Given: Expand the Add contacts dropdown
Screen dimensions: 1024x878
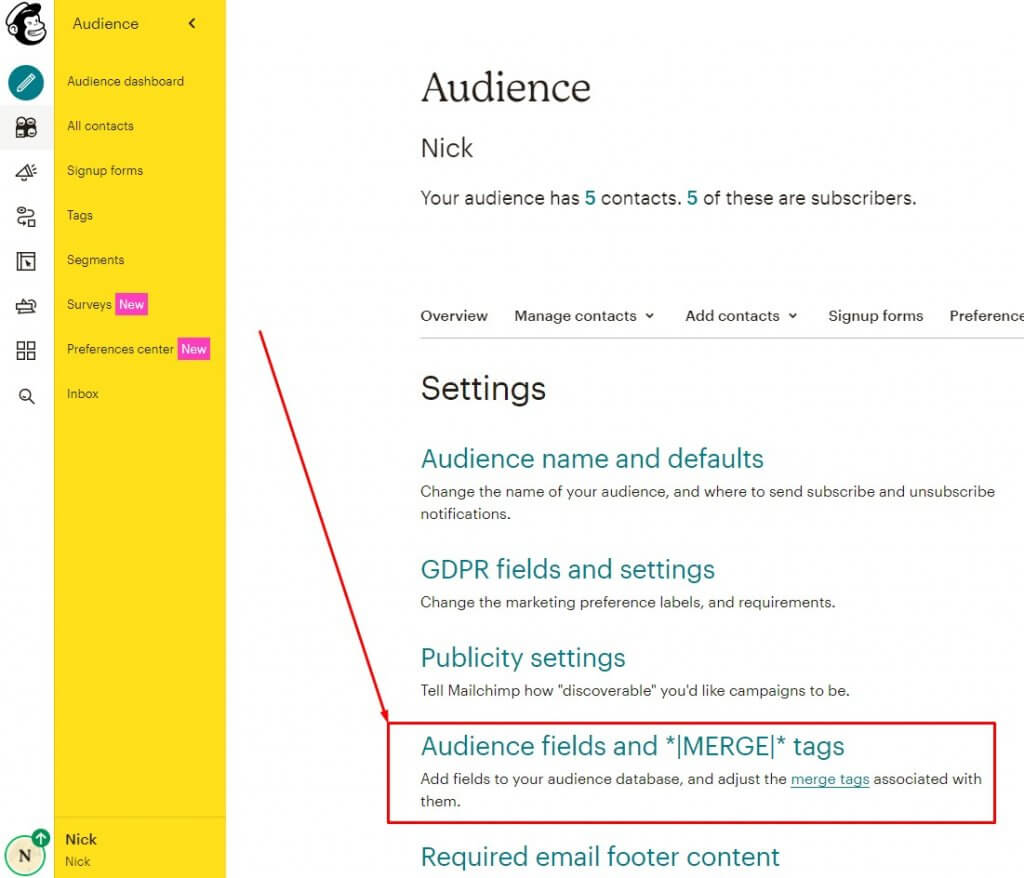Looking at the screenshot, I should click(741, 316).
